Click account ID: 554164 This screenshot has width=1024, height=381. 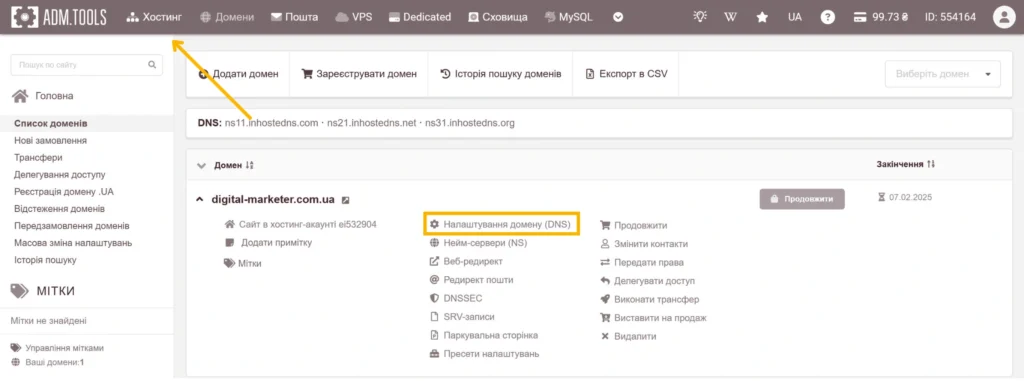tap(950, 18)
